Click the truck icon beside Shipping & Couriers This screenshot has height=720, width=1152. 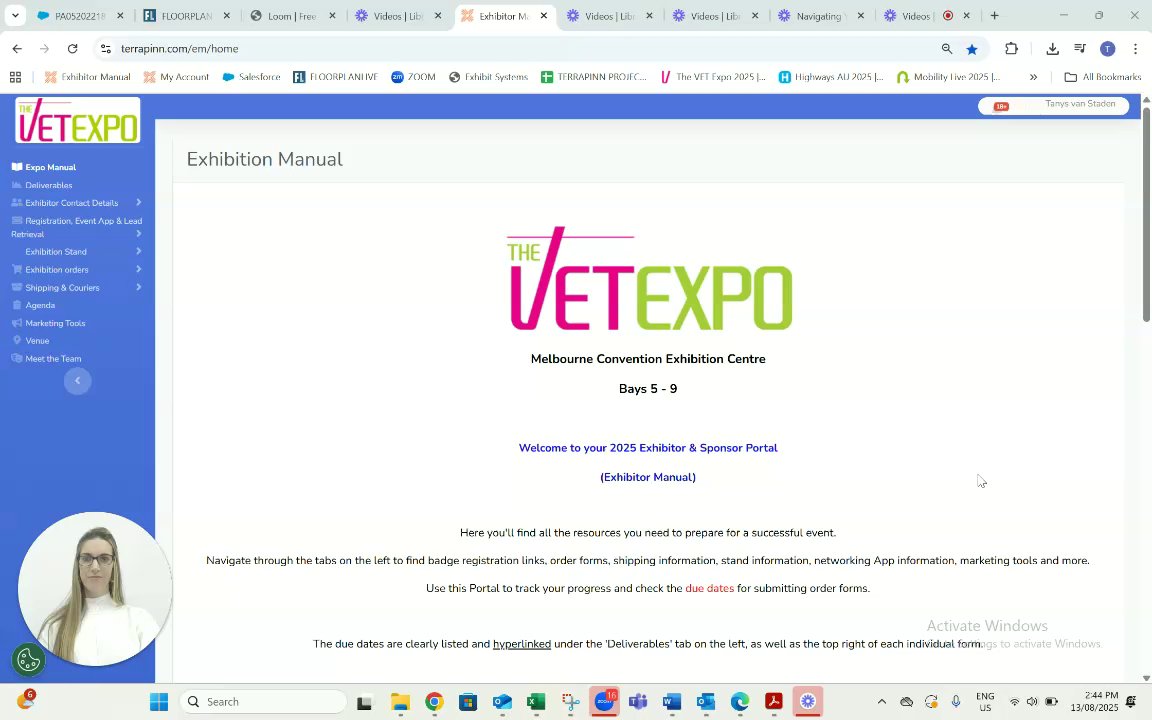click(x=17, y=287)
